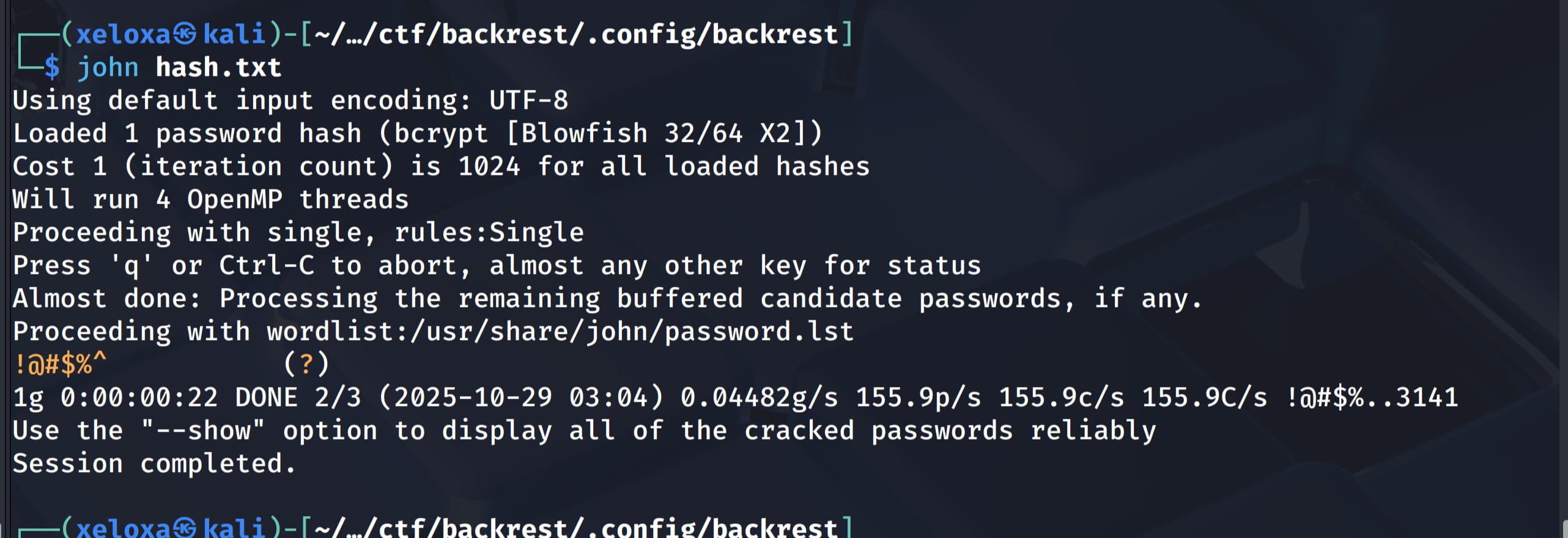This screenshot has width=1568, height=538.
Task: Click the "john" command word
Action: pyautogui.click(x=108, y=67)
